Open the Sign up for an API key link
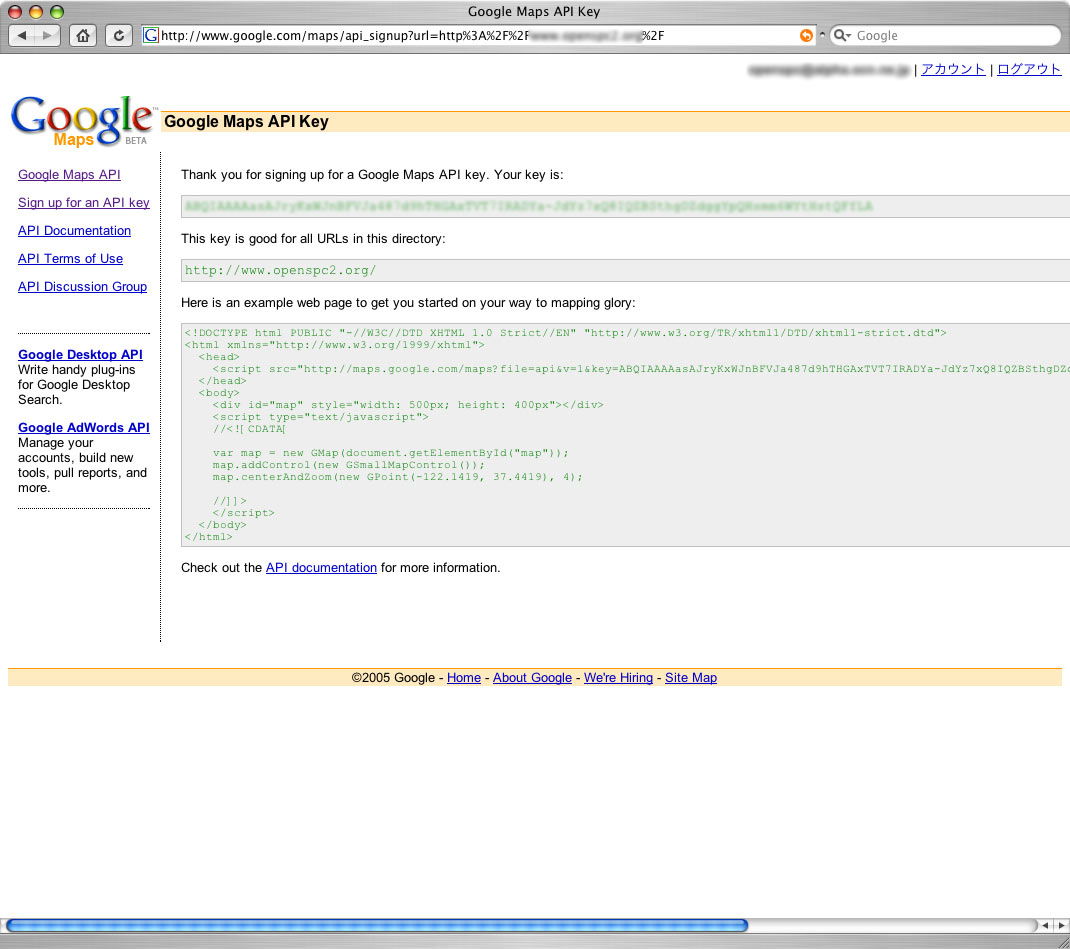Viewport: 1070px width, 949px height. pyautogui.click(x=84, y=203)
